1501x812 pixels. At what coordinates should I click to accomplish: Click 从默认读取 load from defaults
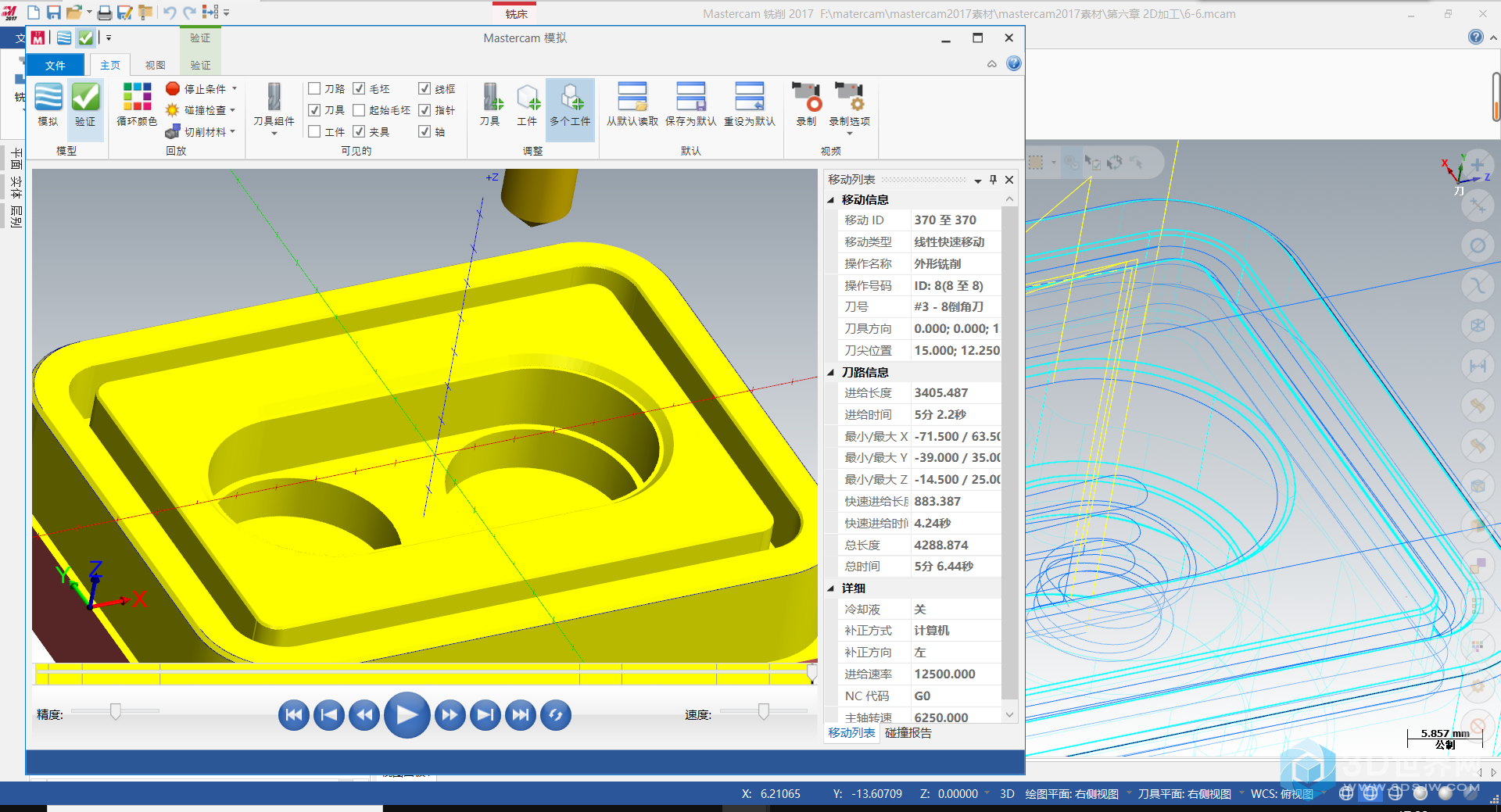point(632,105)
